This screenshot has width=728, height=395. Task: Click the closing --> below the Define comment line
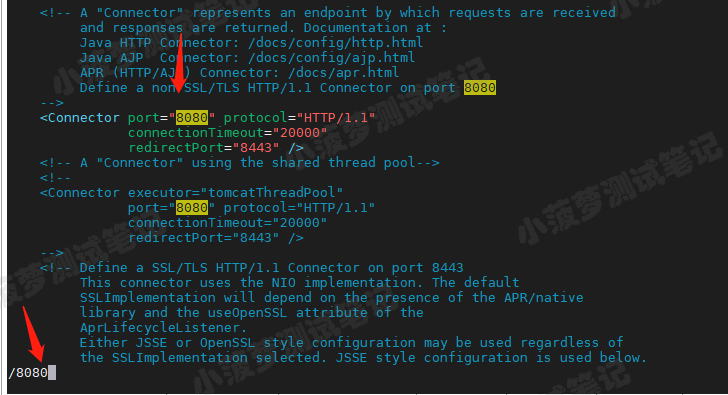(x=52, y=103)
